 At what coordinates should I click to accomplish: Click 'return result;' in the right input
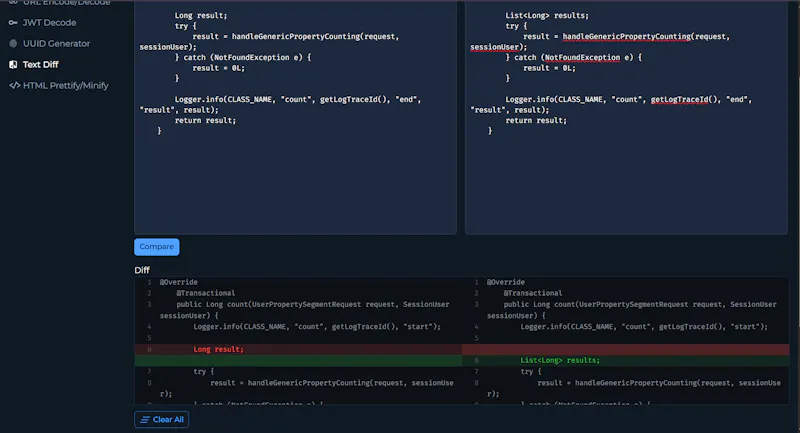click(536, 120)
